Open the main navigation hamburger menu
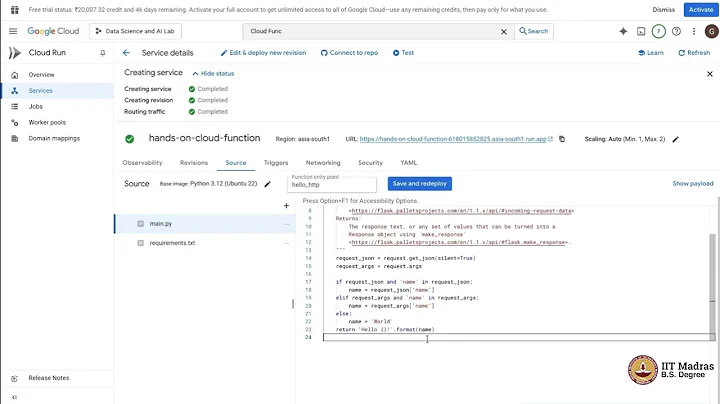Screen dimensions: 720x404 click(13, 31)
